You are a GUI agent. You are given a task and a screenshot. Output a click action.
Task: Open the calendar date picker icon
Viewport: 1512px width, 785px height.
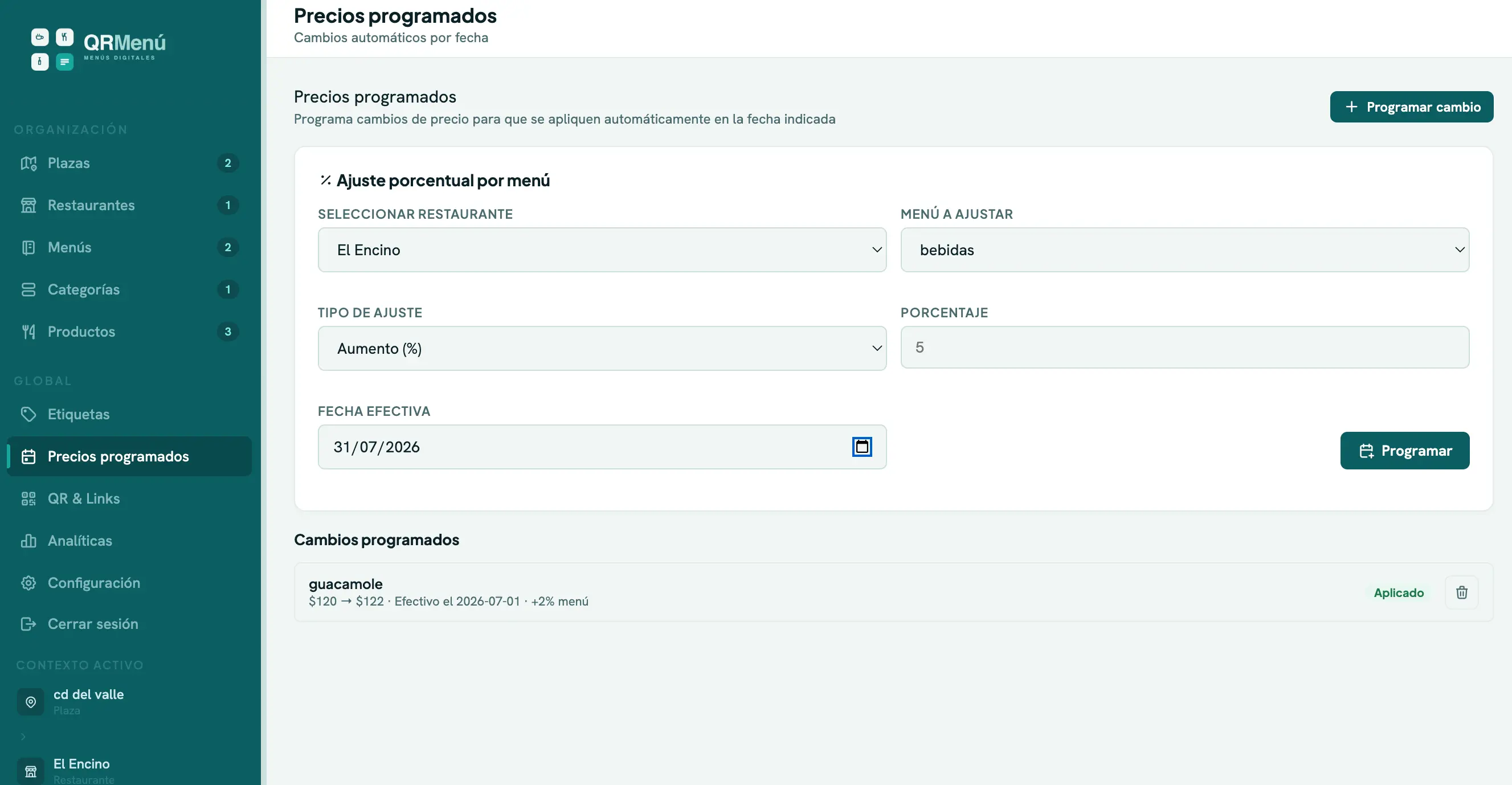(x=861, y=447)
